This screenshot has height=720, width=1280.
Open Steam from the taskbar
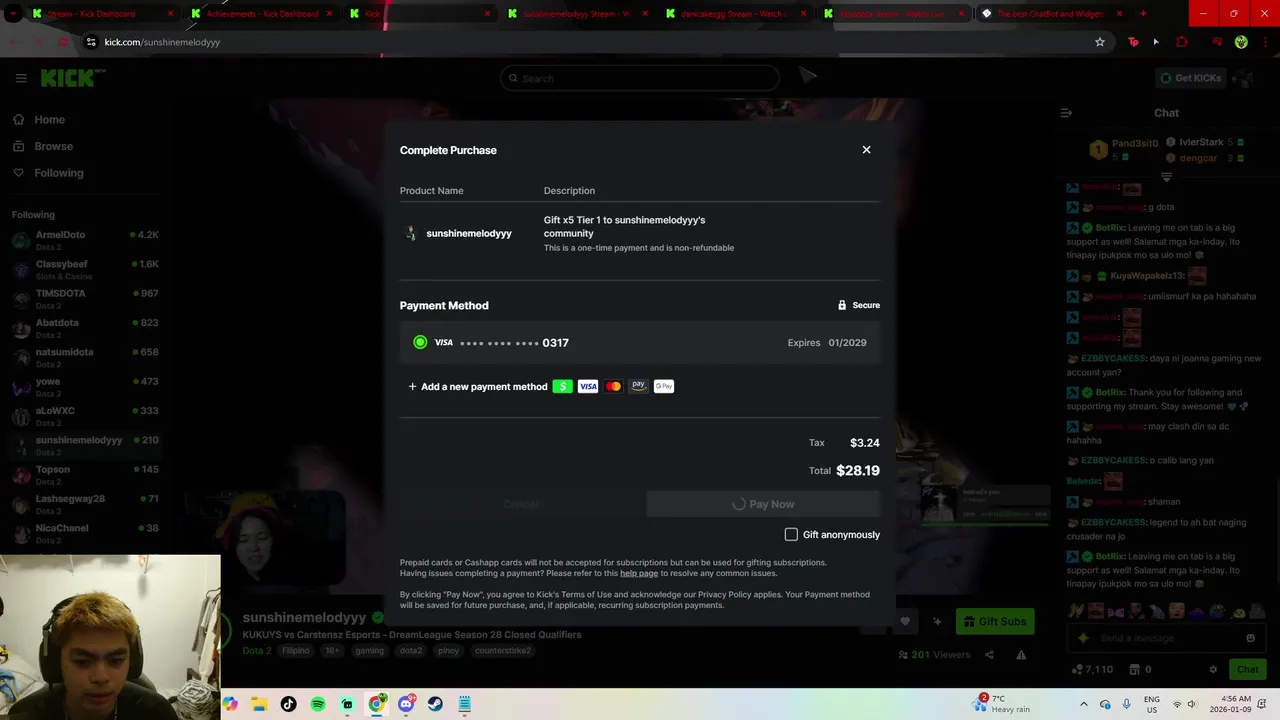pyautogui.click(x=435, y=704)
